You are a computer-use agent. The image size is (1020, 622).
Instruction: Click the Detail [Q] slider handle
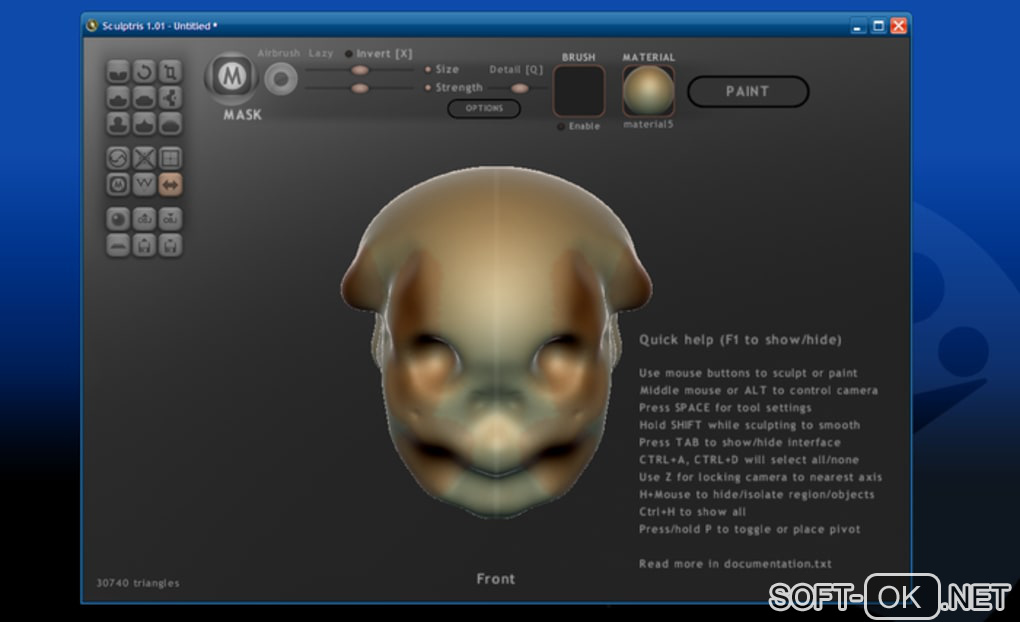tap(519, 88)
